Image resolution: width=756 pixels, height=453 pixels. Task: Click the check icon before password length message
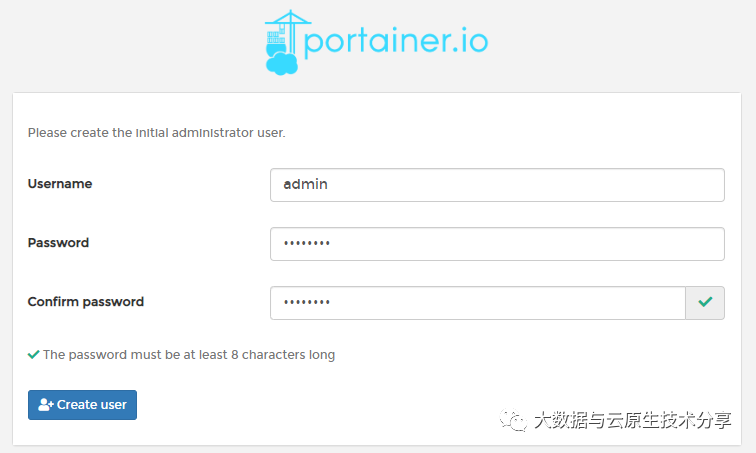(x=34, y=354)
